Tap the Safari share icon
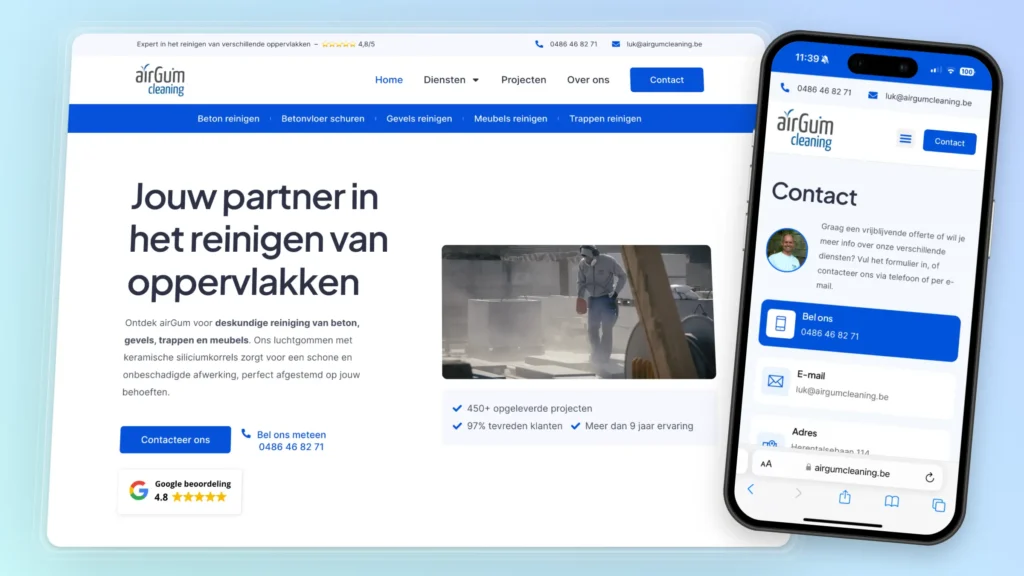1024x576 pixels. coord(845,497)
